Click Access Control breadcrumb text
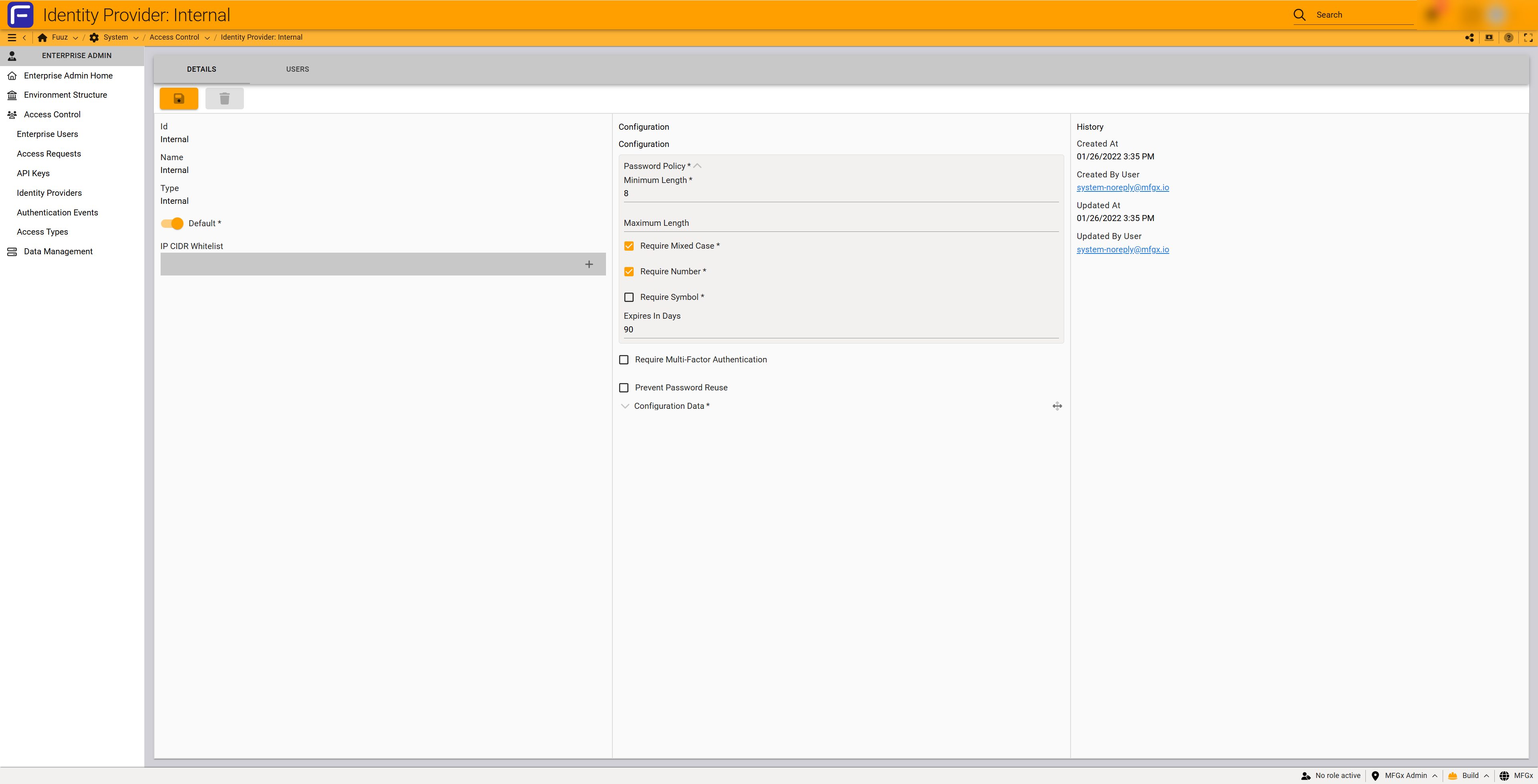 point(174,38)
